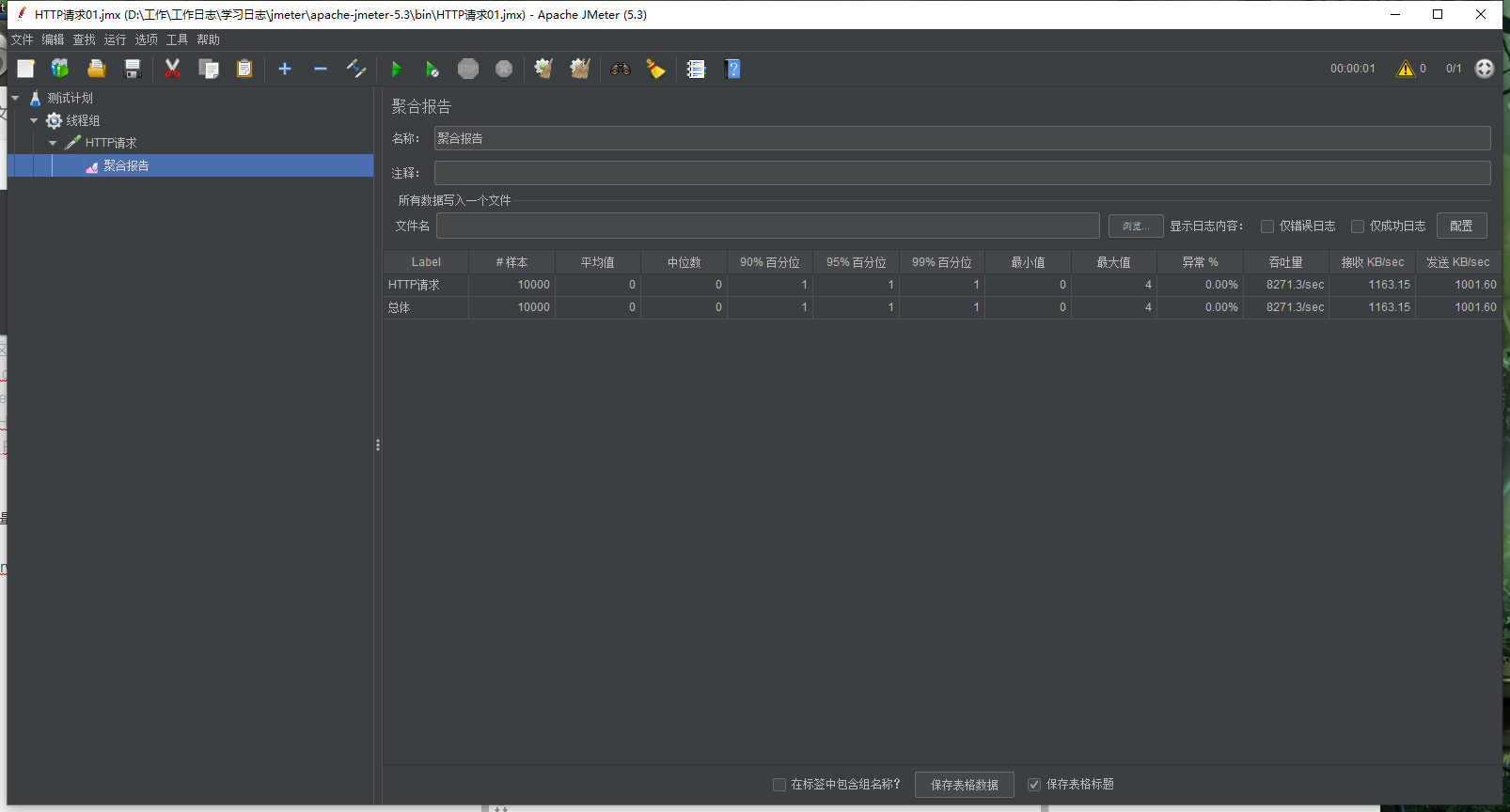Click the remote engines round icon
The width and height of the screenshot is (1510, 812).
[1485, 69]
